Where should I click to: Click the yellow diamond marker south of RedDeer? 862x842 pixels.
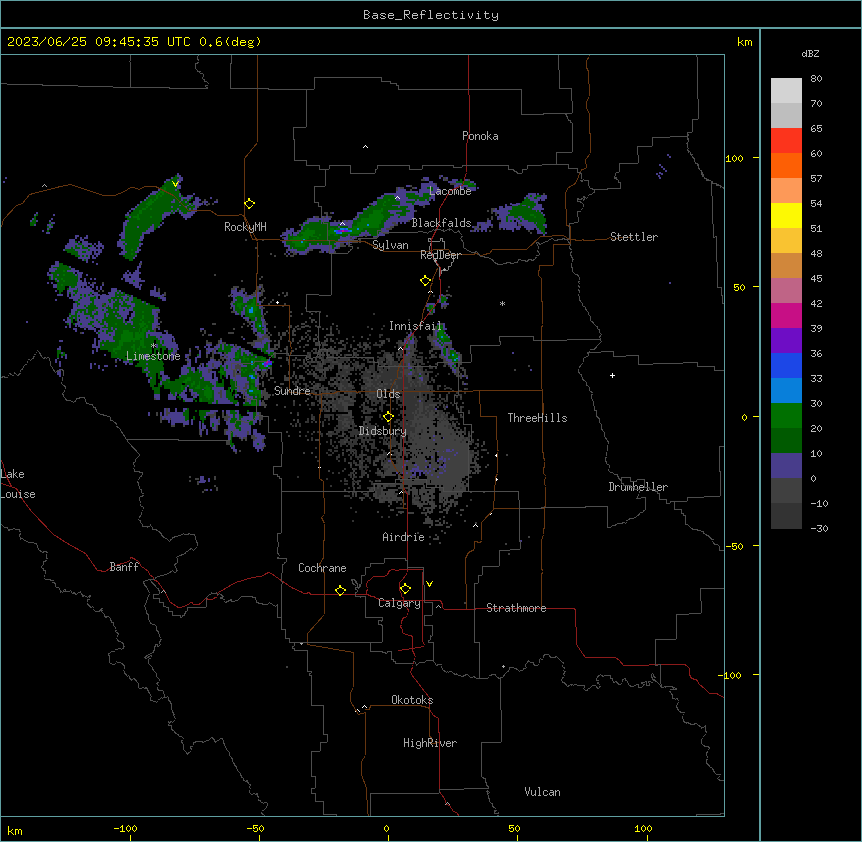426,281
